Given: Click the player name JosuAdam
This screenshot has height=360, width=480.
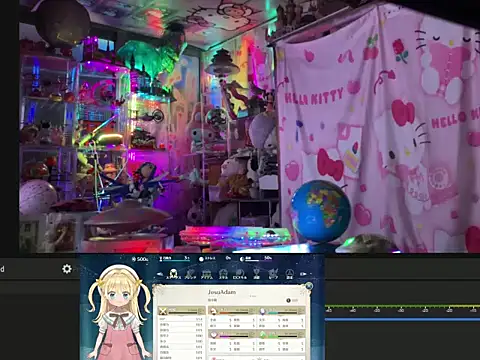Looking at the screenshot, I should click(x=222, y=292).
